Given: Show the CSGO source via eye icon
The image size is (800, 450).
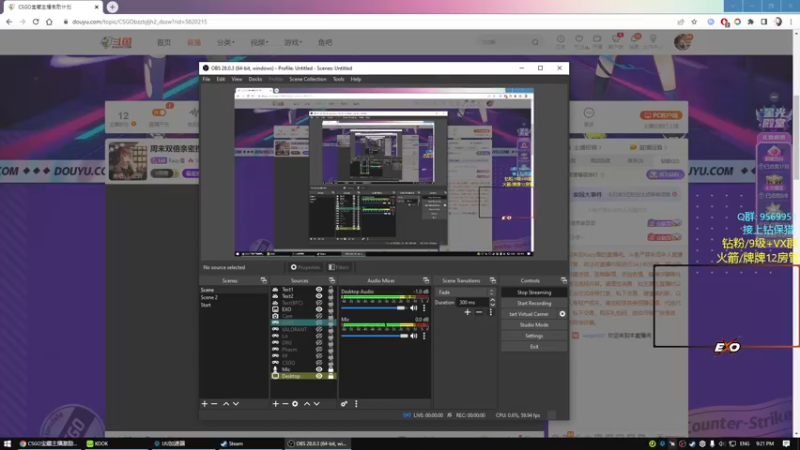Looking at the screenshot, I should (319, 362).
